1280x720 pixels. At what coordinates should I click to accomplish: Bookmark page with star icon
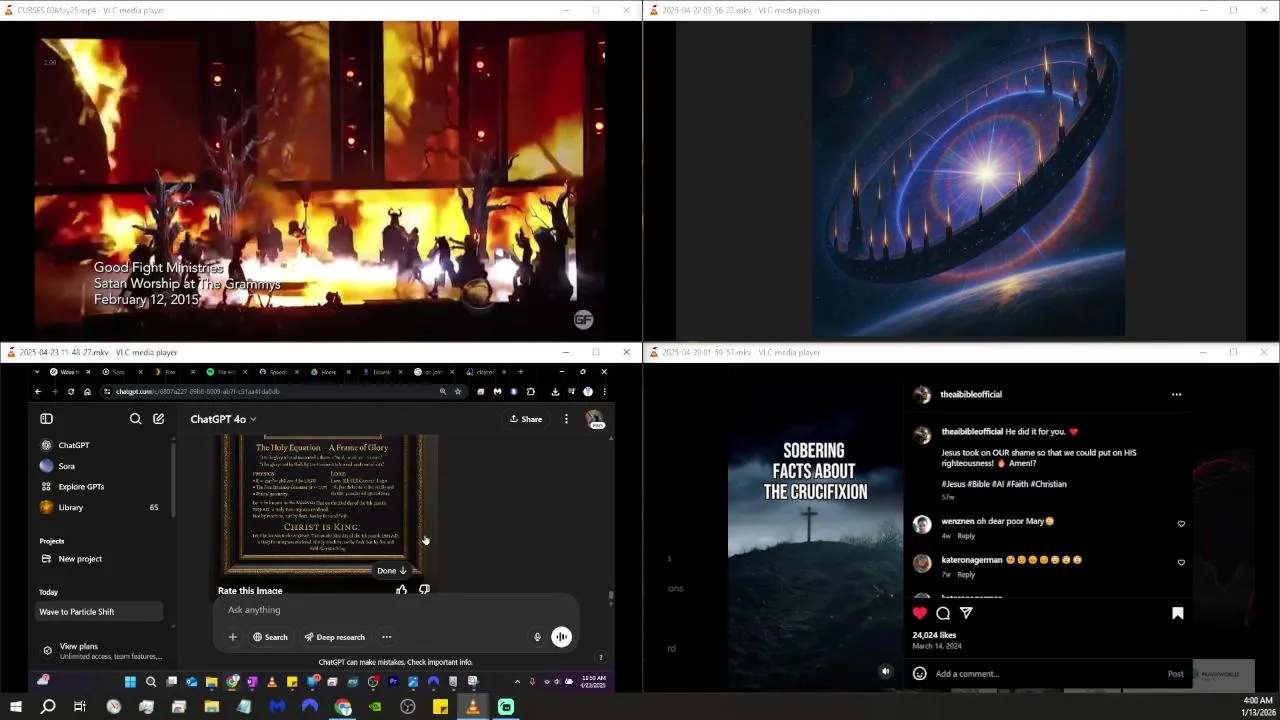[457, 391]
